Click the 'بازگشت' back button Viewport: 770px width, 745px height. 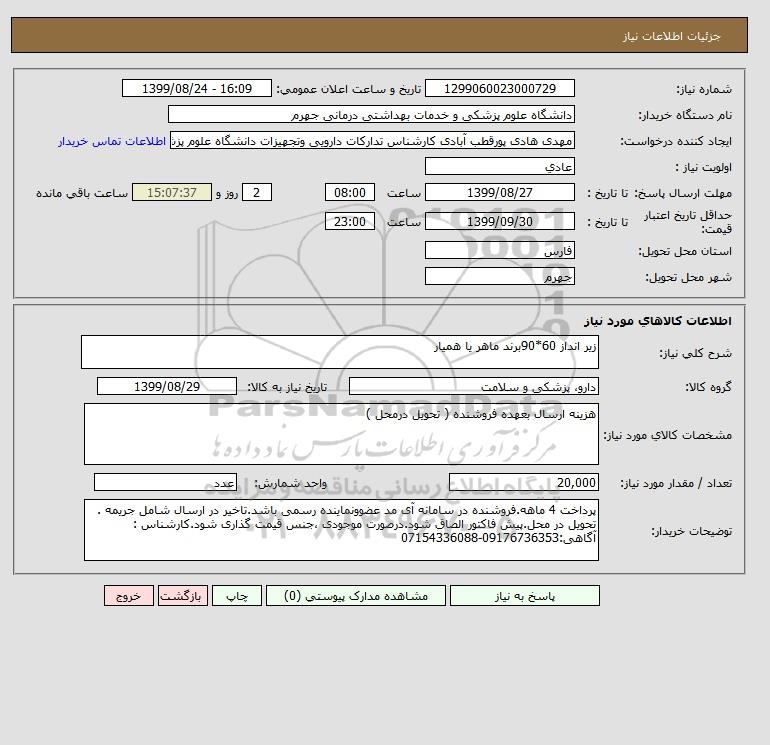[183, 596]
